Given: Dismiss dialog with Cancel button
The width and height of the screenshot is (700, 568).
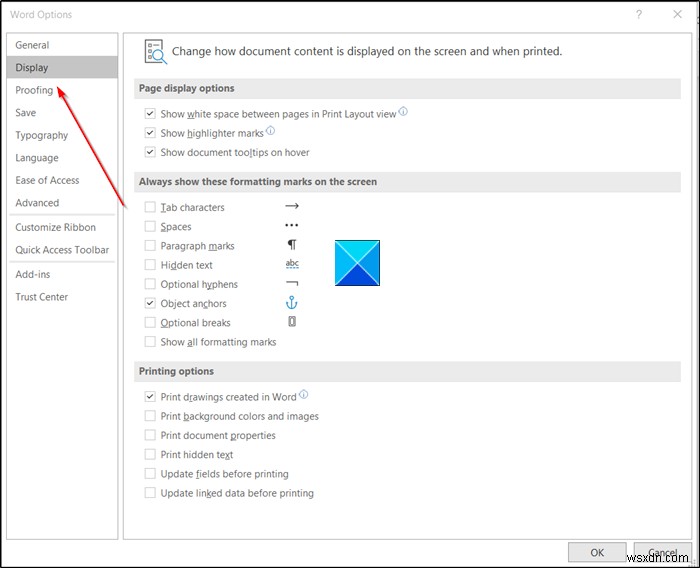Looking at the screenshot, I should click(x=662, y=552).
